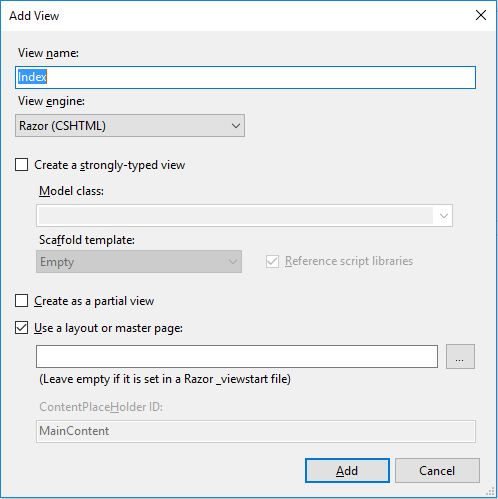This screenshot has width=498, height=499.
Task: Open the Razor (CSHTML) view engine dropdown
Action: [130, 126]
